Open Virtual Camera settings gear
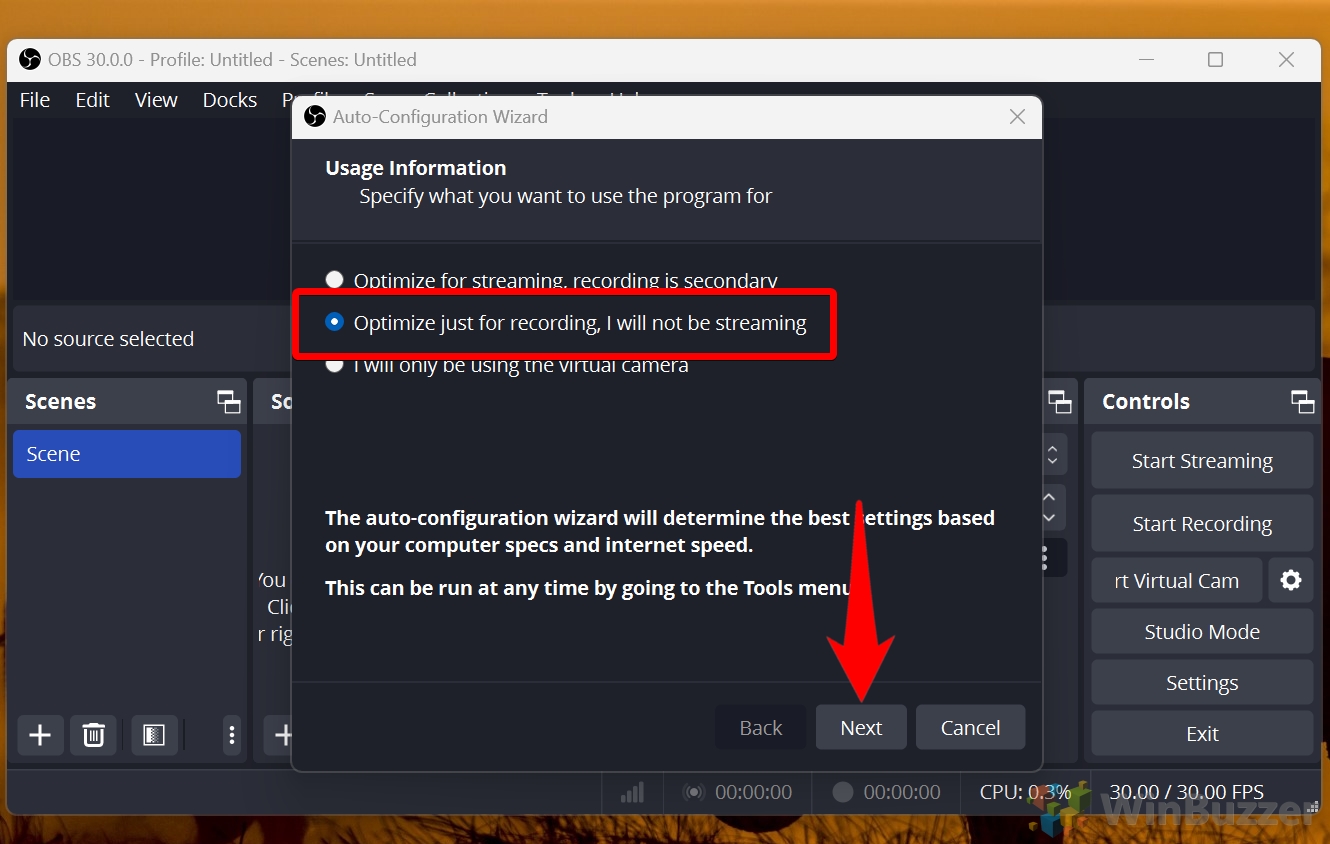 1291,581
